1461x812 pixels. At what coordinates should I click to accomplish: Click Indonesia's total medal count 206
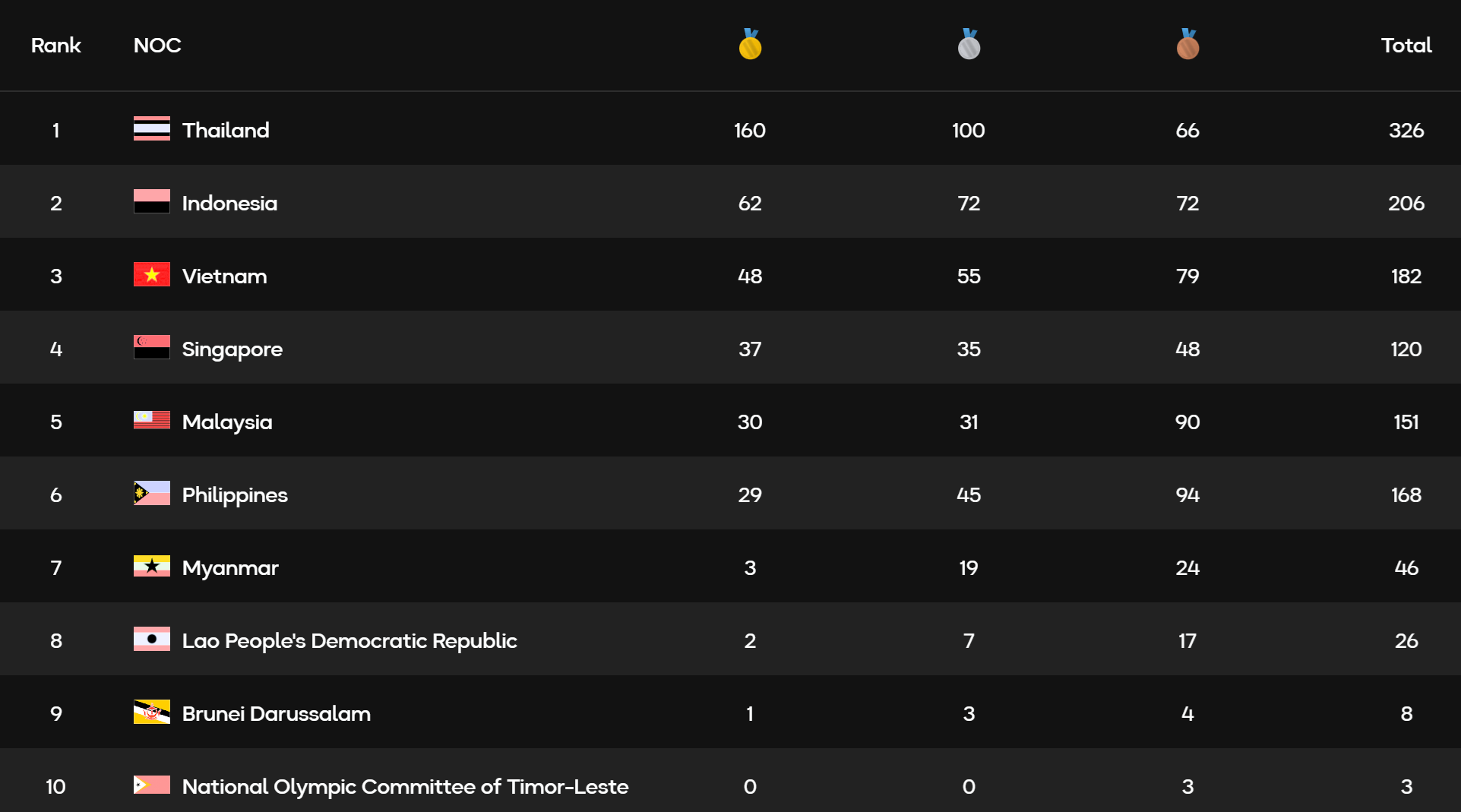point(1406,203)
